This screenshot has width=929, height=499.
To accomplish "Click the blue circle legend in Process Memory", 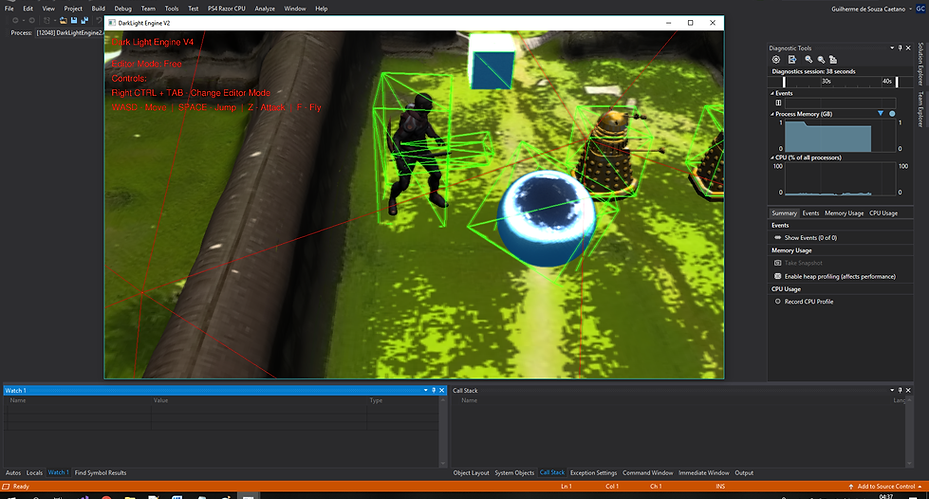I will pyautogui.click(x=892, y=113).
